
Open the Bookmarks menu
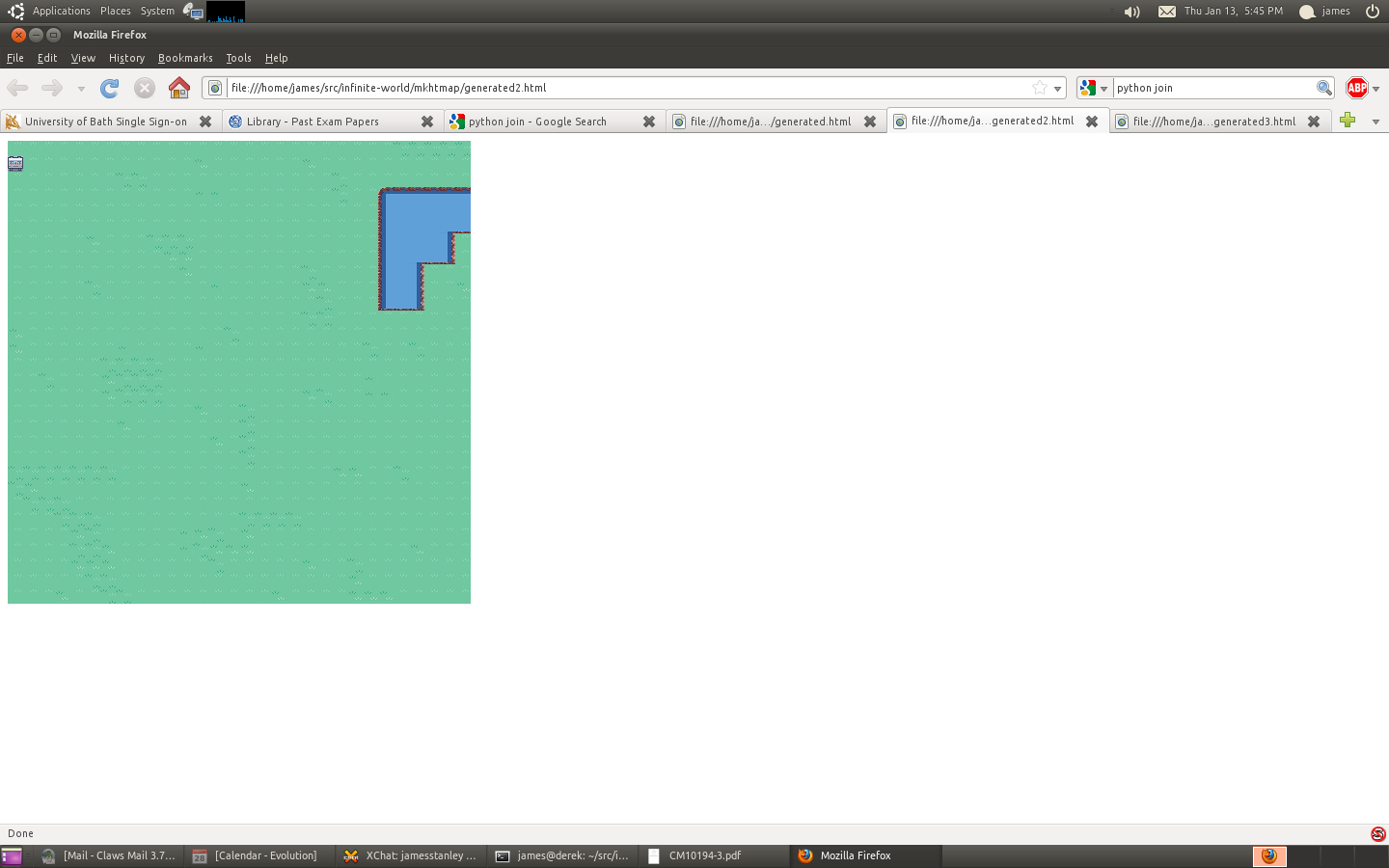coord(185,58)
